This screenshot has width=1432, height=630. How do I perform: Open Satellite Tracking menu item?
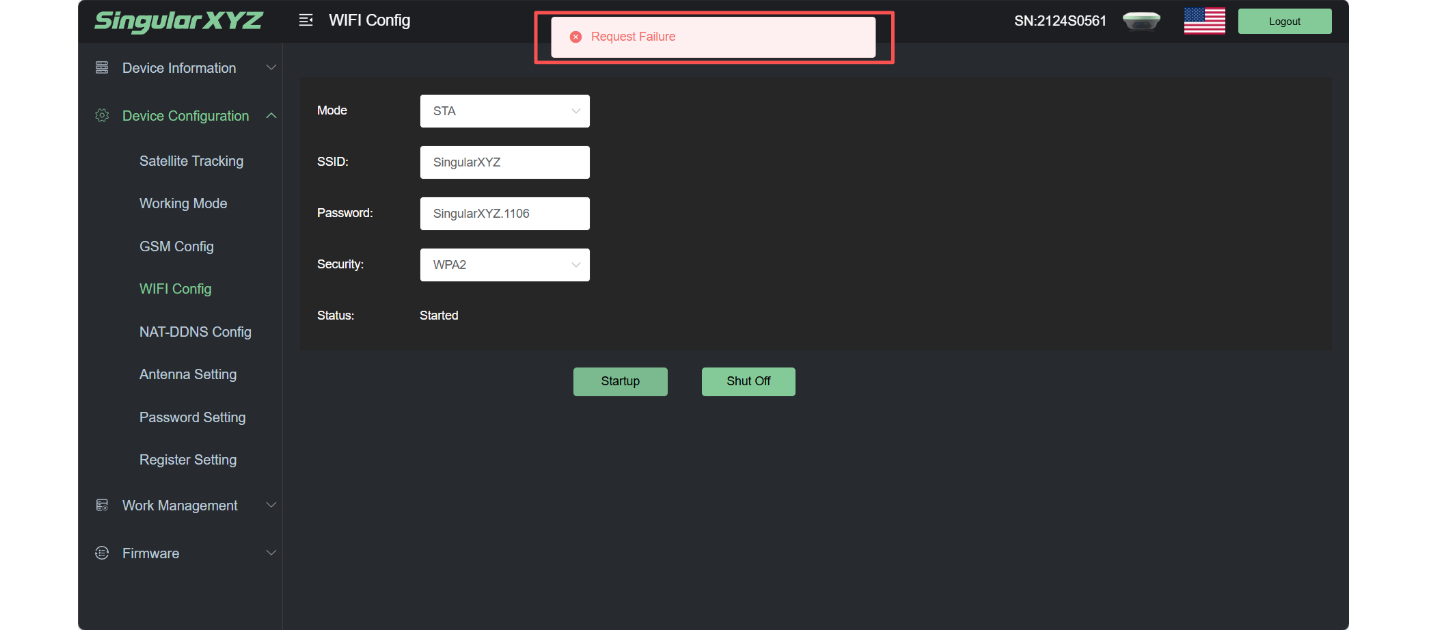point(191,161)
